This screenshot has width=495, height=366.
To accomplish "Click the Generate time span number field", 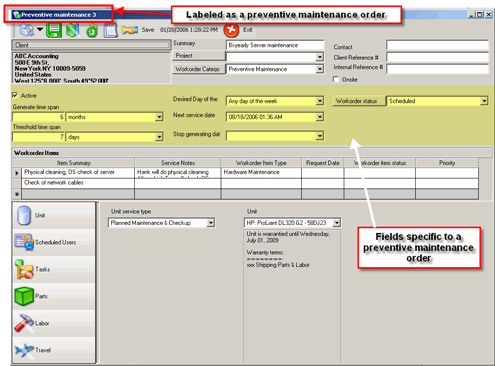I will 38,117.
